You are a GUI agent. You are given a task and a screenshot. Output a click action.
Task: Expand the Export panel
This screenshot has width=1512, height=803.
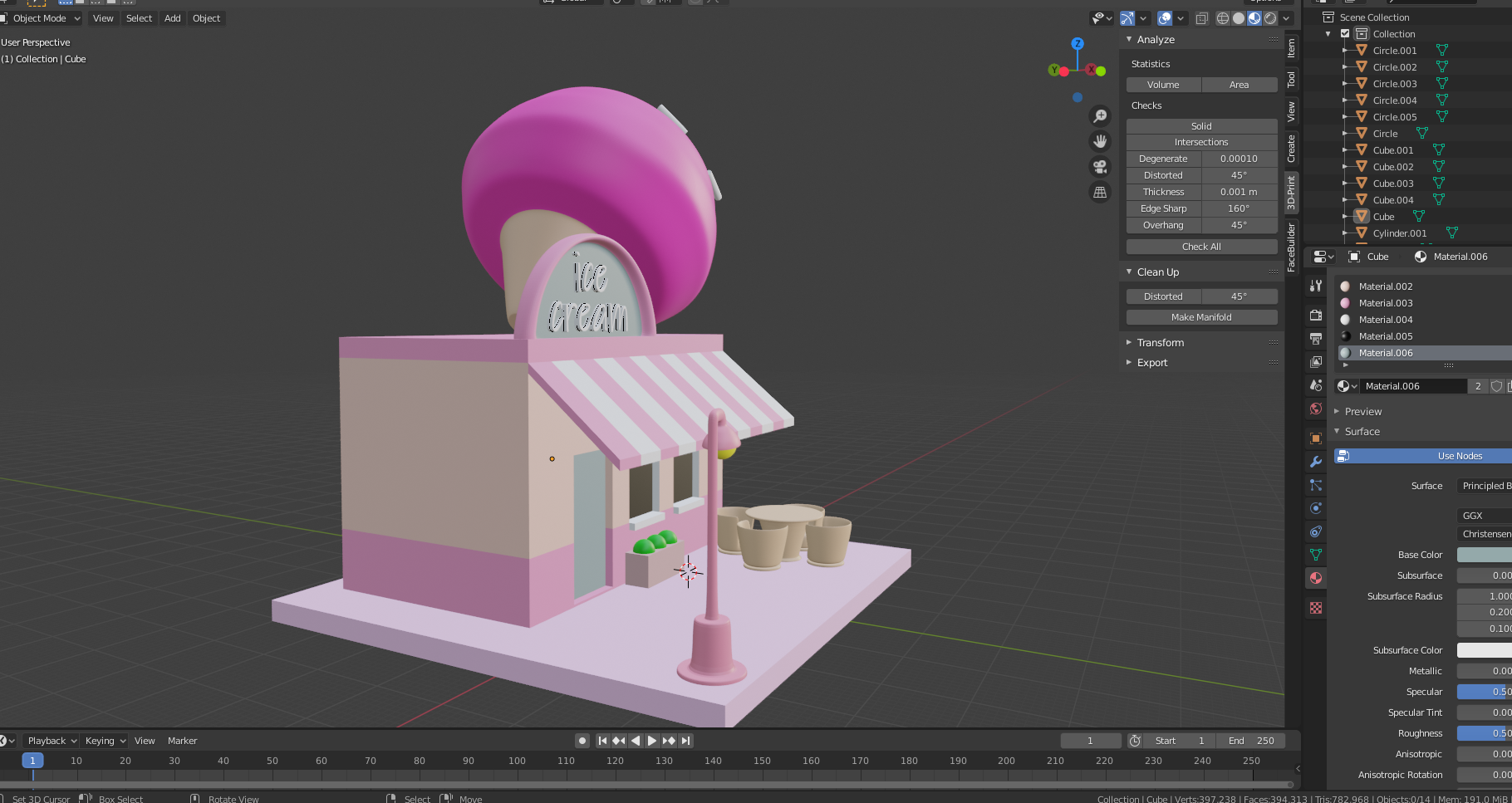(x=1151, y=363)
